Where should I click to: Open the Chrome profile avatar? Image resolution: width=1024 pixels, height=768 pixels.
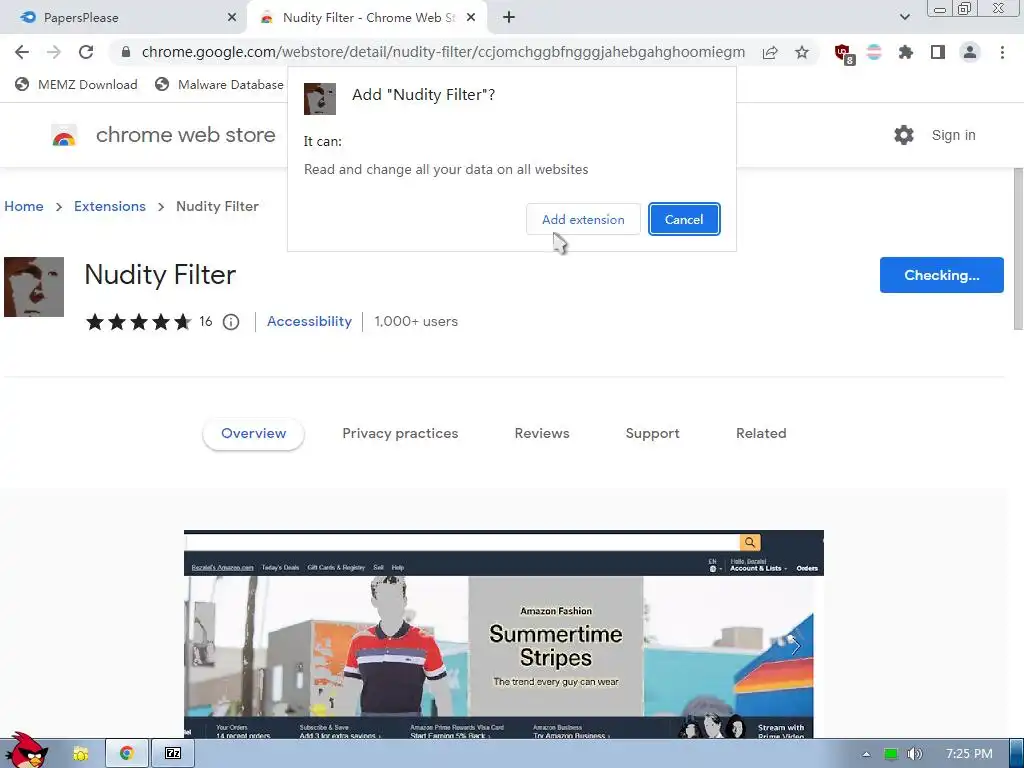coord(970,52)
